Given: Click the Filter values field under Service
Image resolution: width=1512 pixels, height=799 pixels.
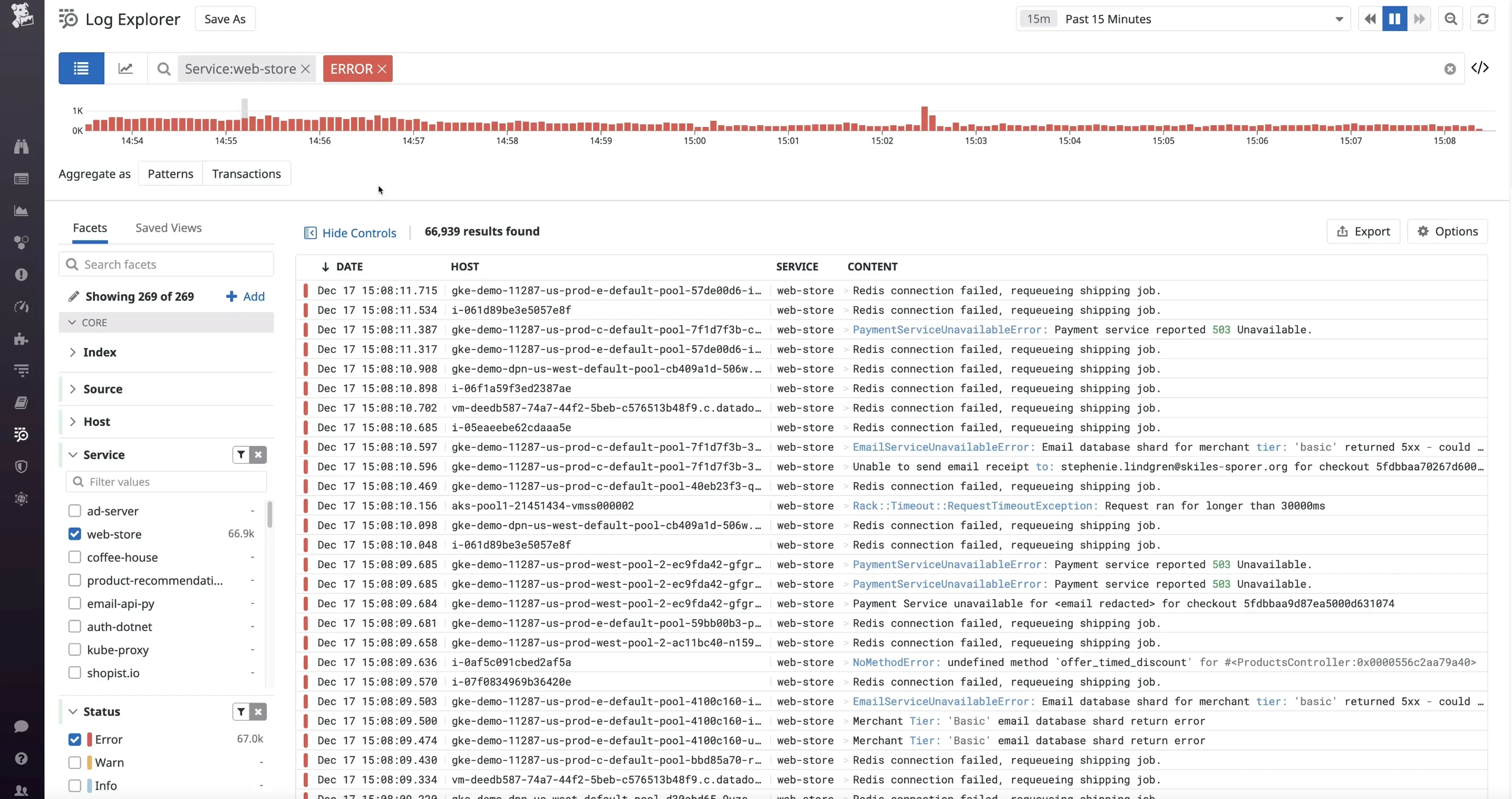Looking at the screenshot, I should pyautogui.click(x=166, y=482).
